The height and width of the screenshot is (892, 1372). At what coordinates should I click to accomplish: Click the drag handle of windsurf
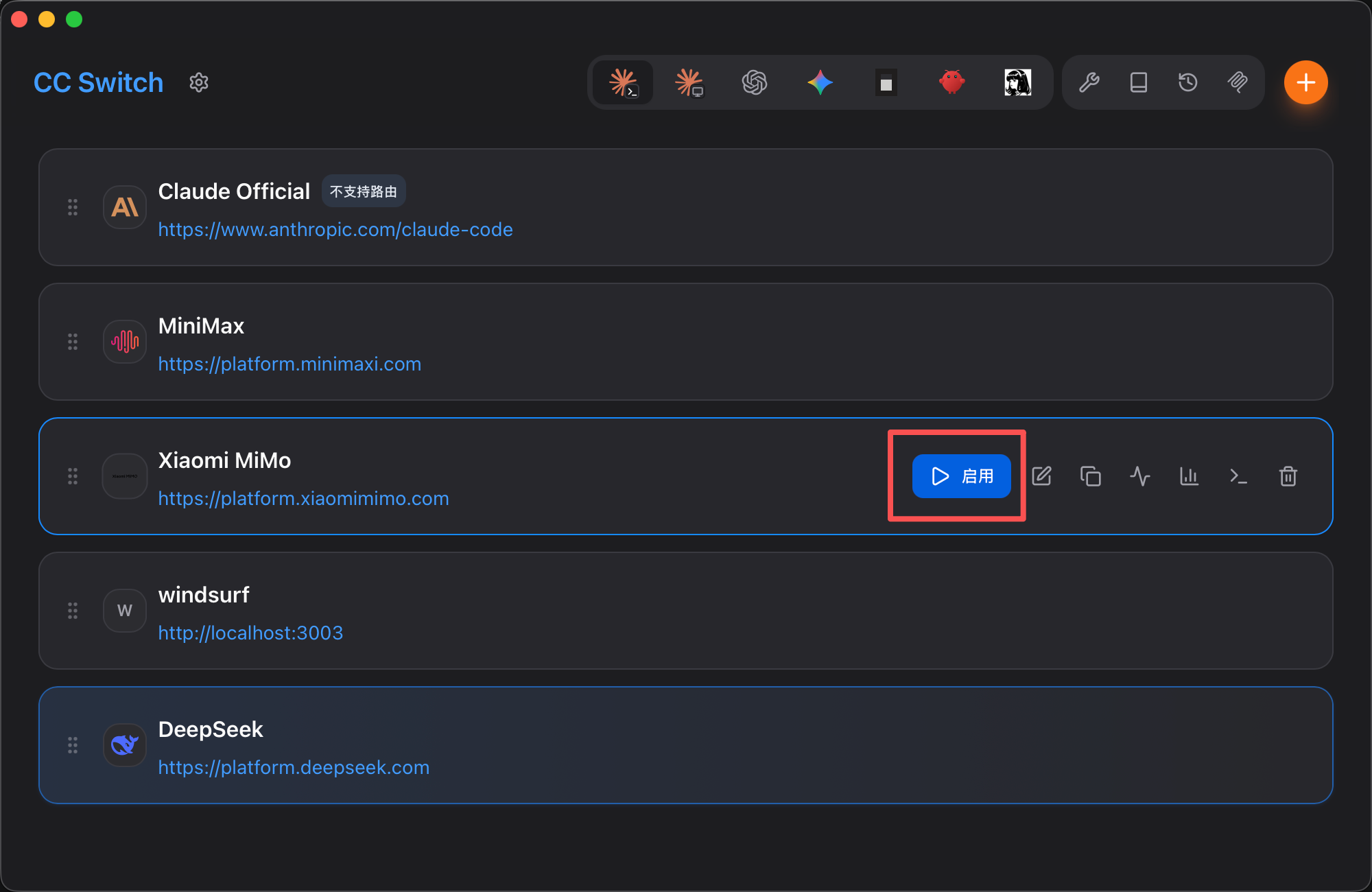pyautogui.click(x=73, y=611)
